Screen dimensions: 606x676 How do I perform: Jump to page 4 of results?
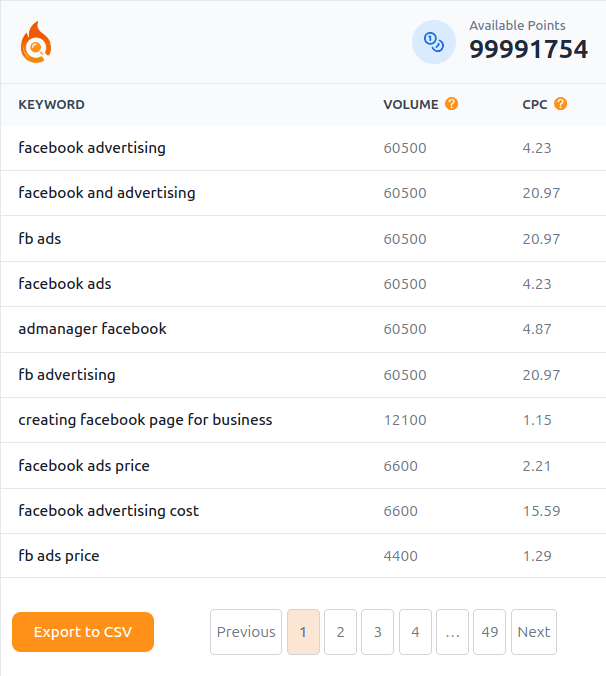coord(415,632)
